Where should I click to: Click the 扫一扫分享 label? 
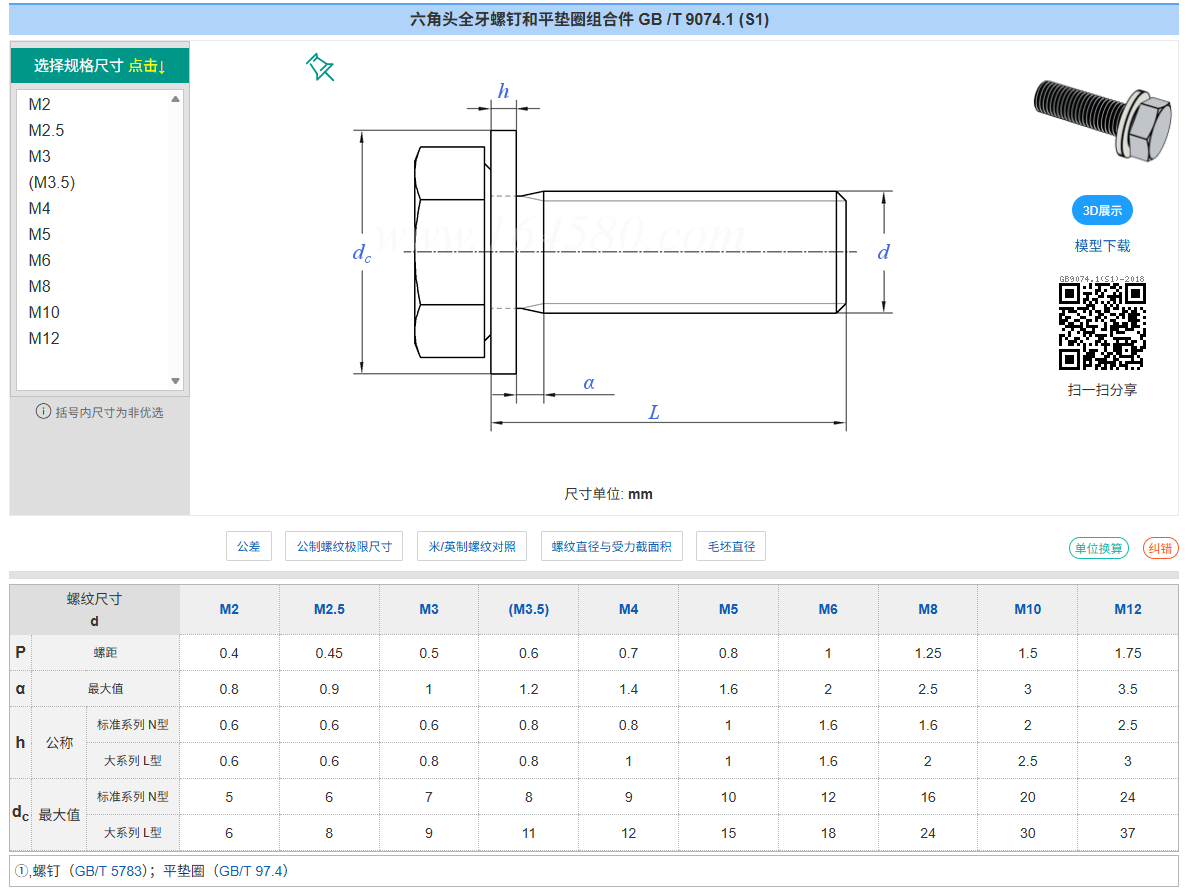(x=1102, y=390)
